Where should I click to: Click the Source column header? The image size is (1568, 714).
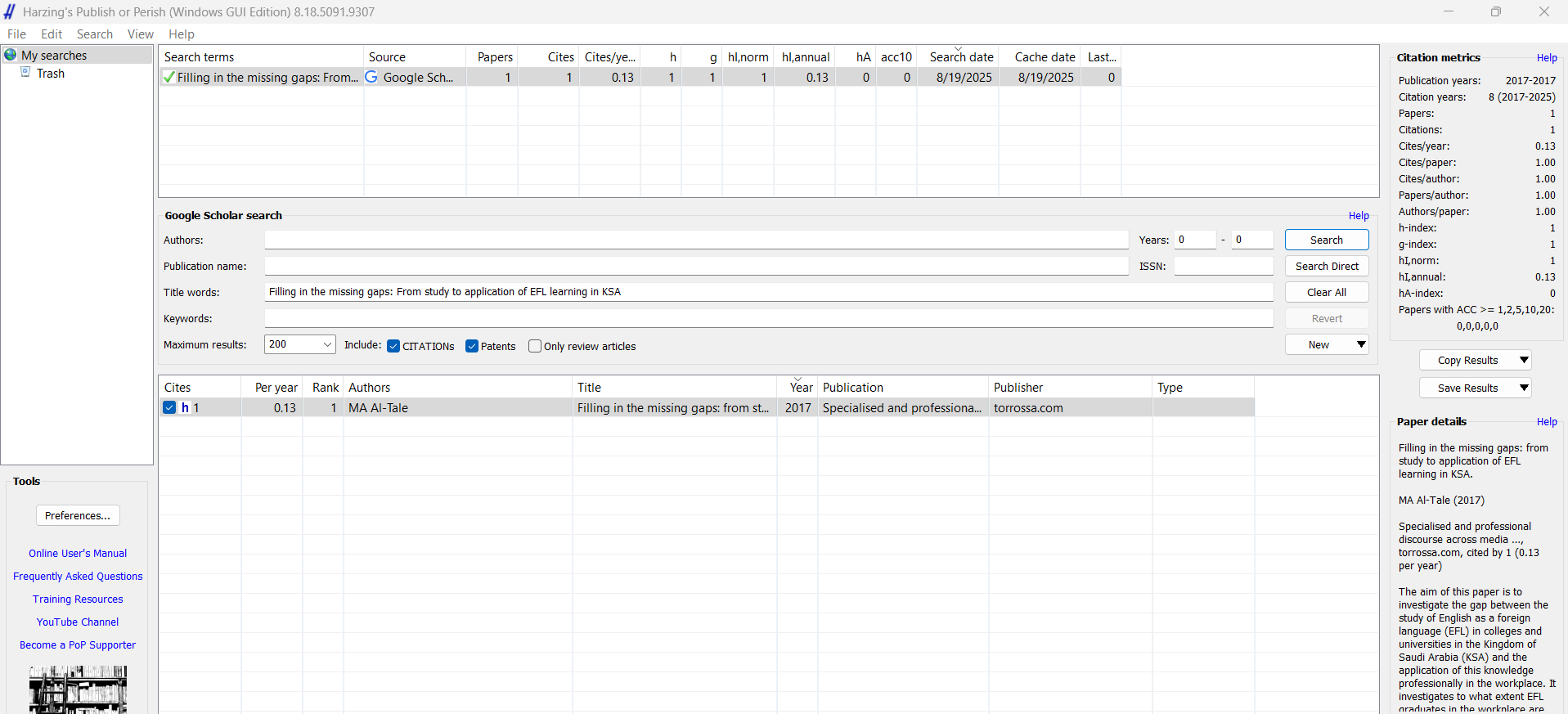point(415,56)
